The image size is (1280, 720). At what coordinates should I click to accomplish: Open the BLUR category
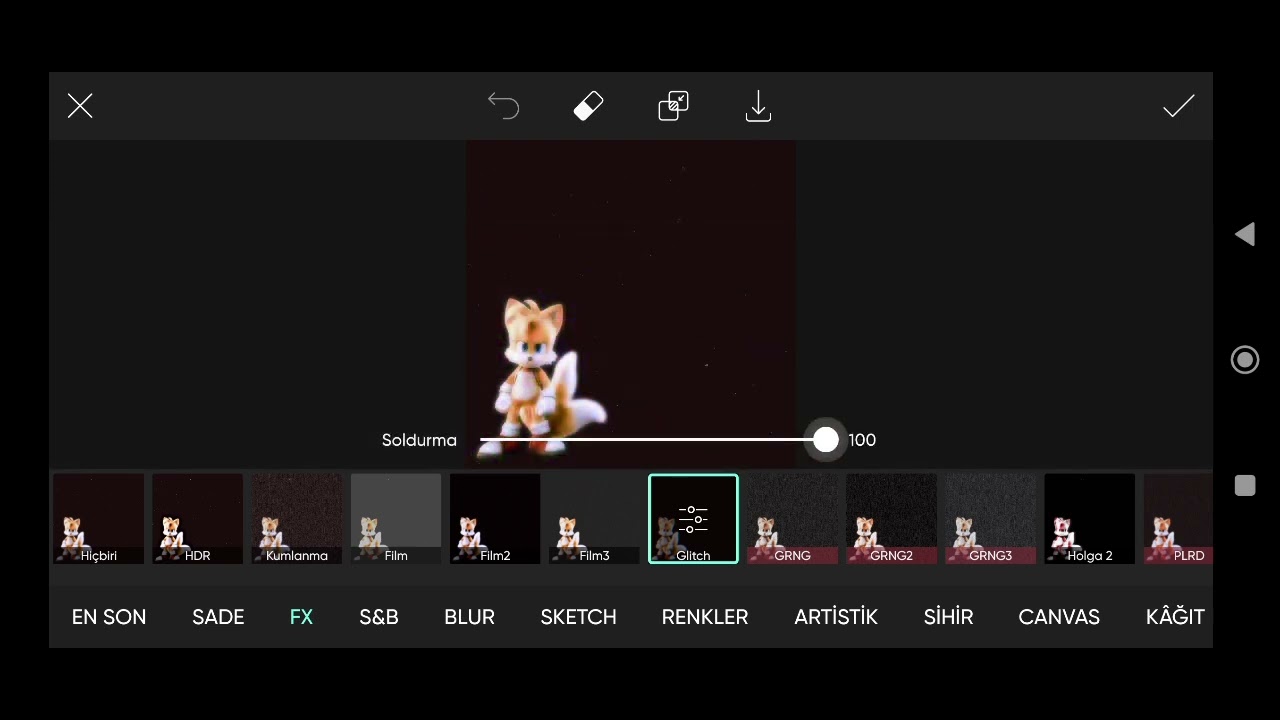point(469,617)
